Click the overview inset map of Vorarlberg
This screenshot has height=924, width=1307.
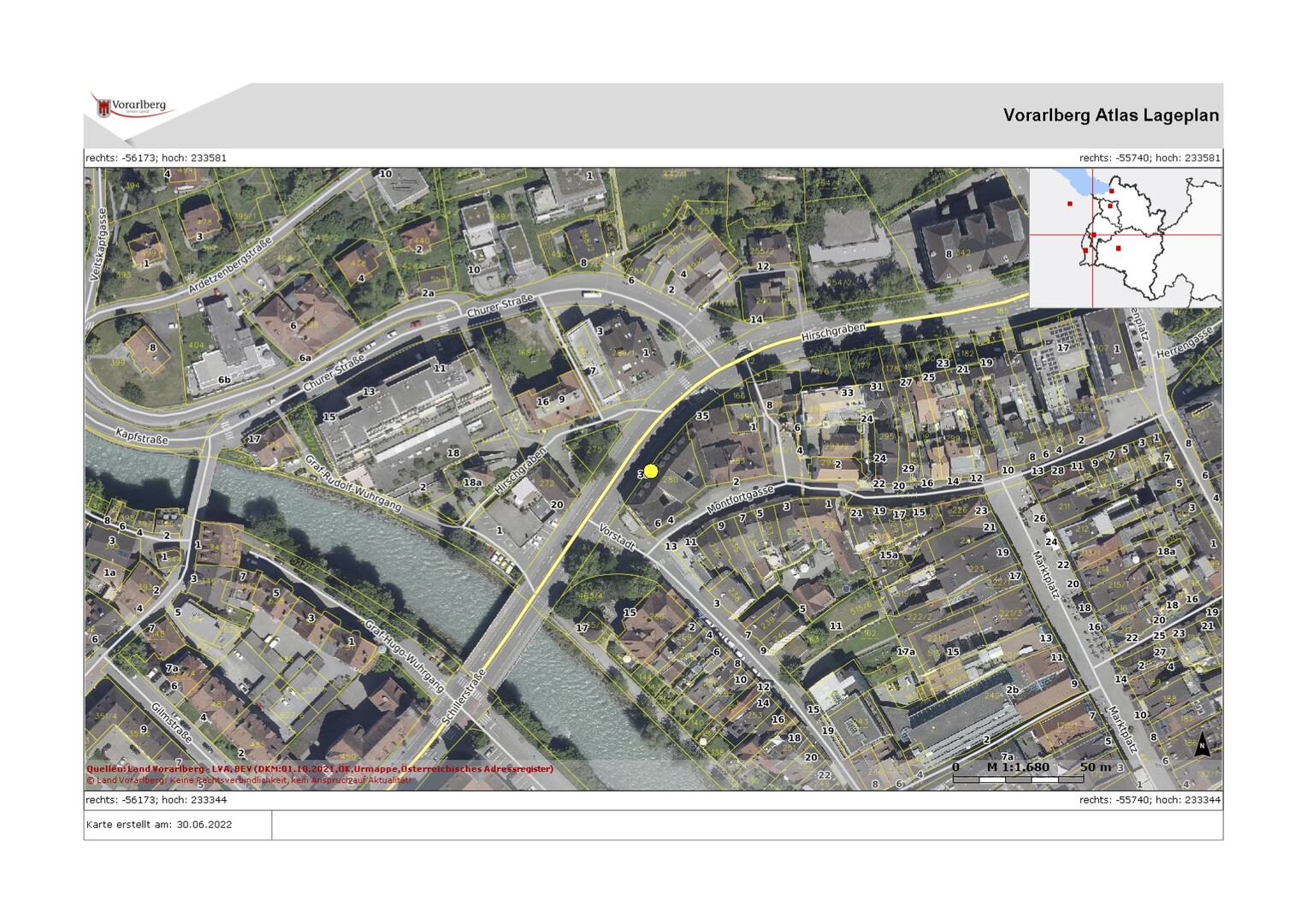[1125, 238]
